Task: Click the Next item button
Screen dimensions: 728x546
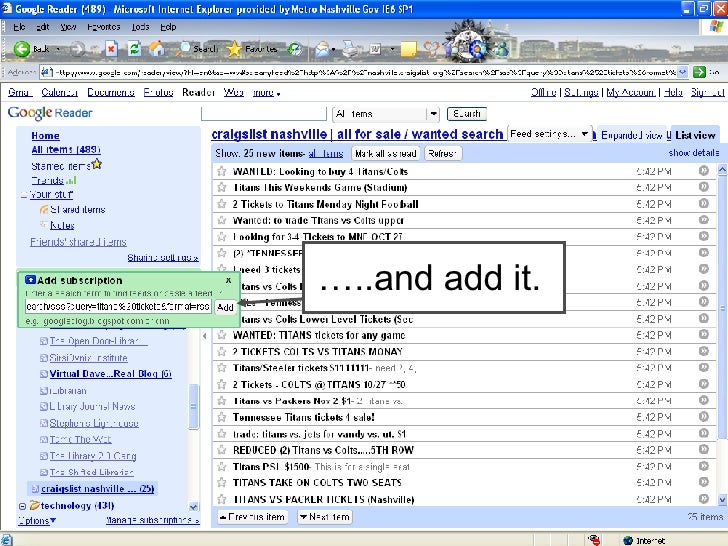Action: click(x=324, y=517)
